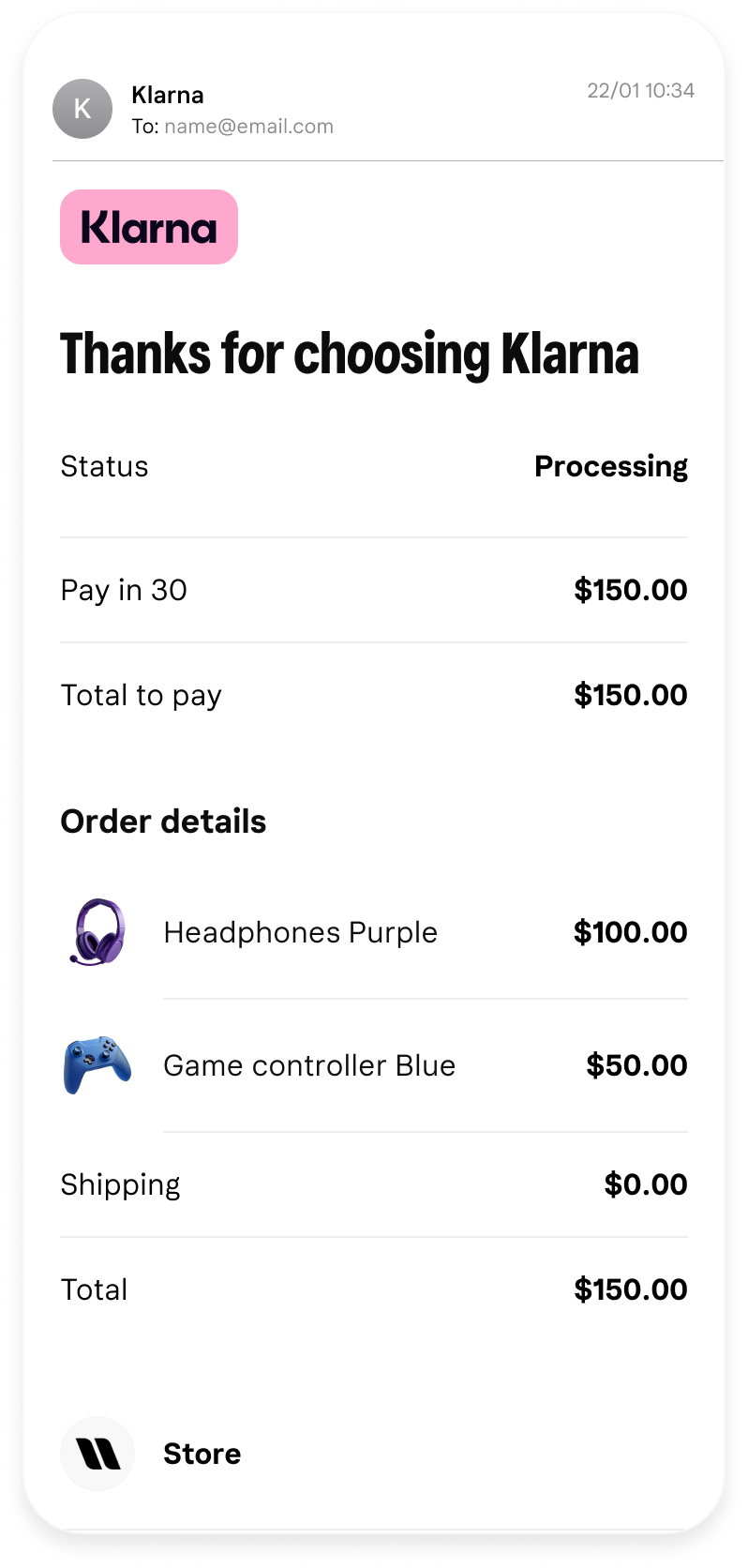
Task: Click the purple headphones product image
Action: point(97,932)
